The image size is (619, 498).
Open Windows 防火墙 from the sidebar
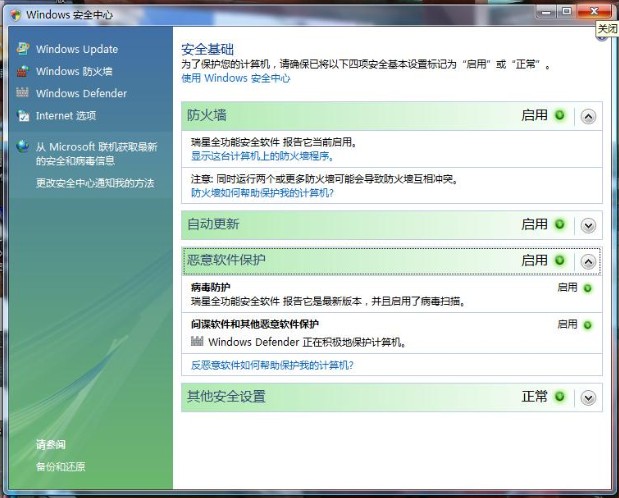[x=74, y=71]
